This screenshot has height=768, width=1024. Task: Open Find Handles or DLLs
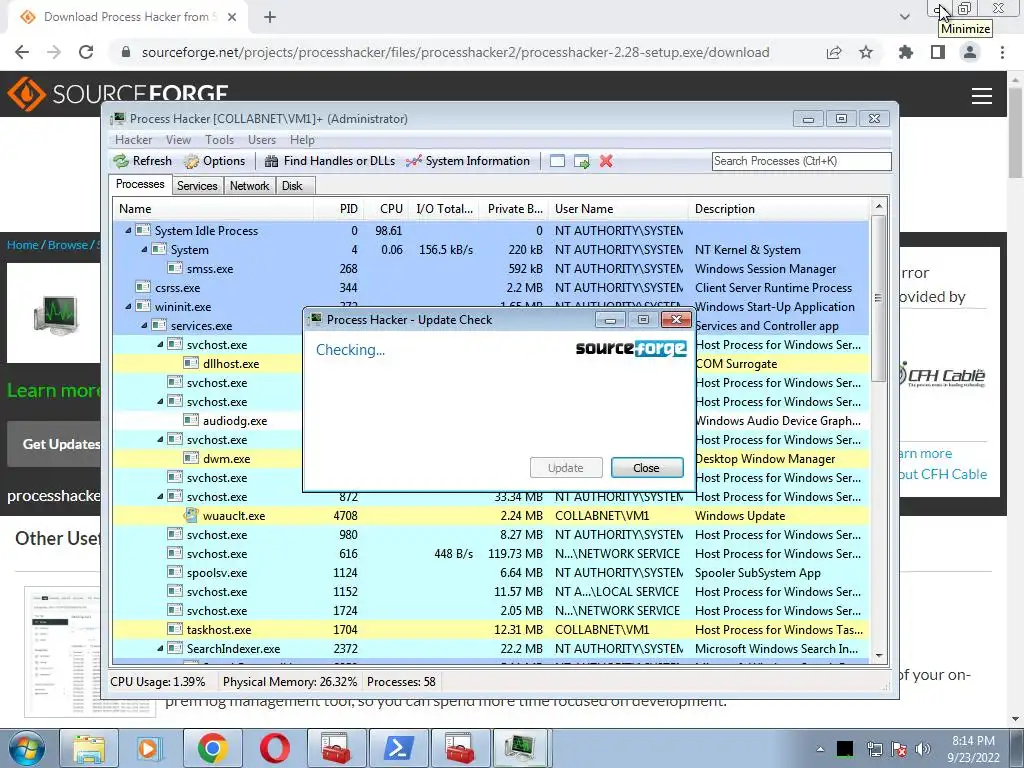pyautogui.click(x=330, y=161)
